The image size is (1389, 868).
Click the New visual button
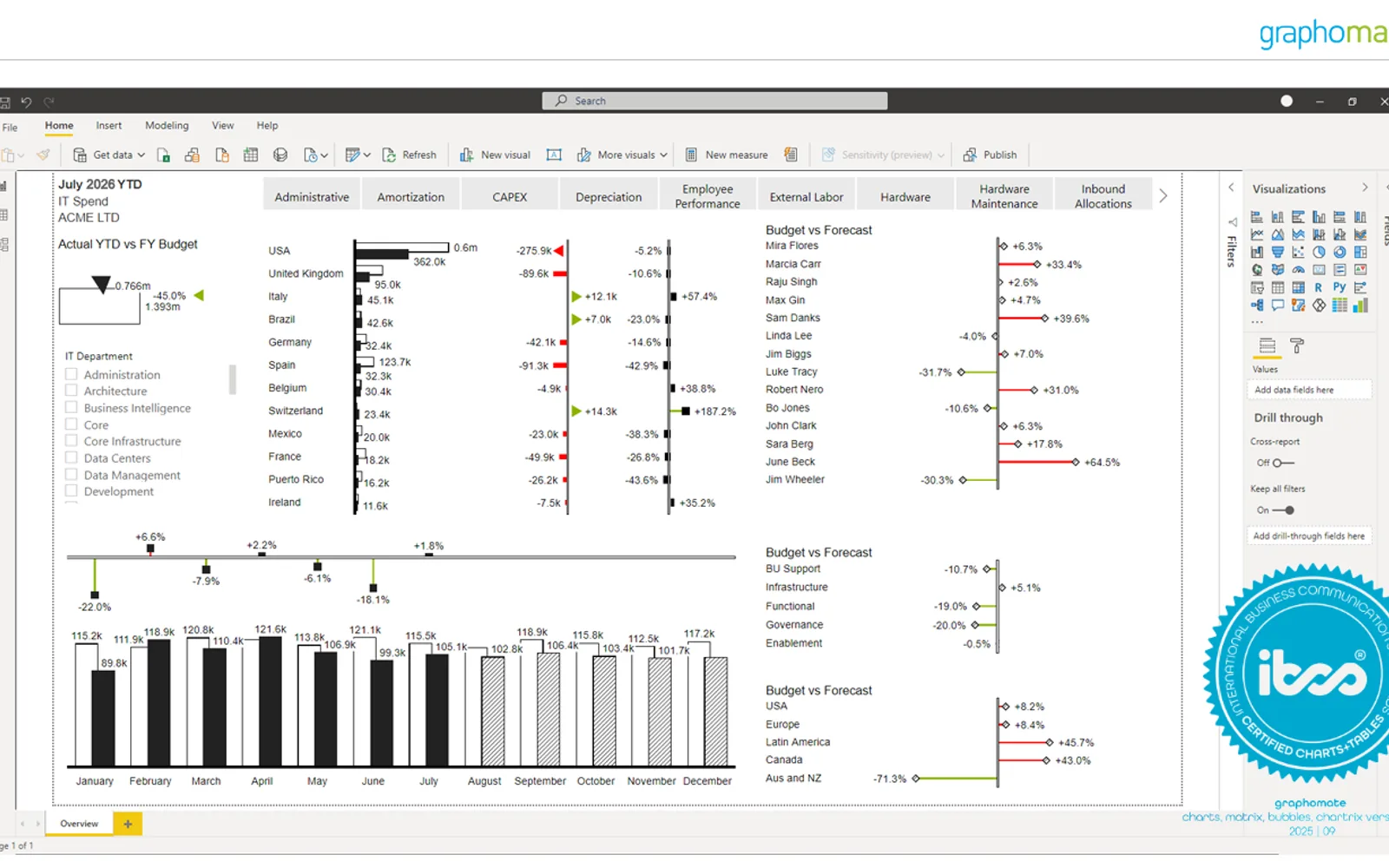point(495,155)
